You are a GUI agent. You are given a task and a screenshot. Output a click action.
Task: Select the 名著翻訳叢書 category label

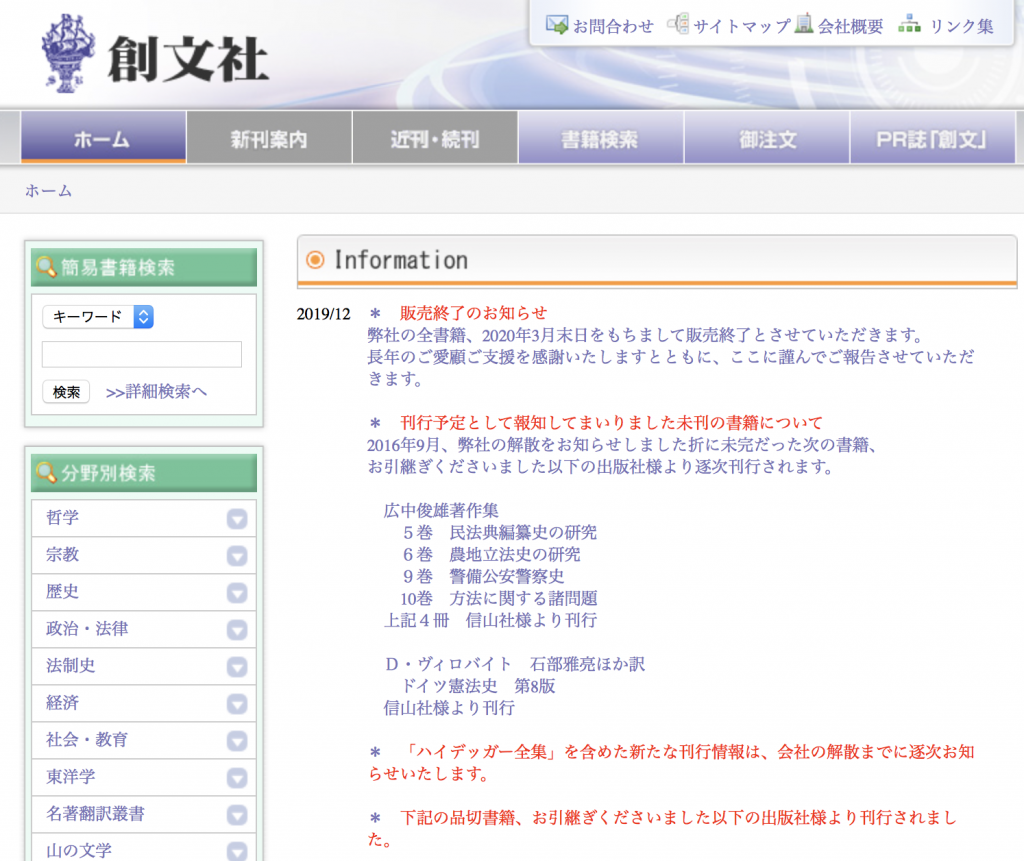95,813
